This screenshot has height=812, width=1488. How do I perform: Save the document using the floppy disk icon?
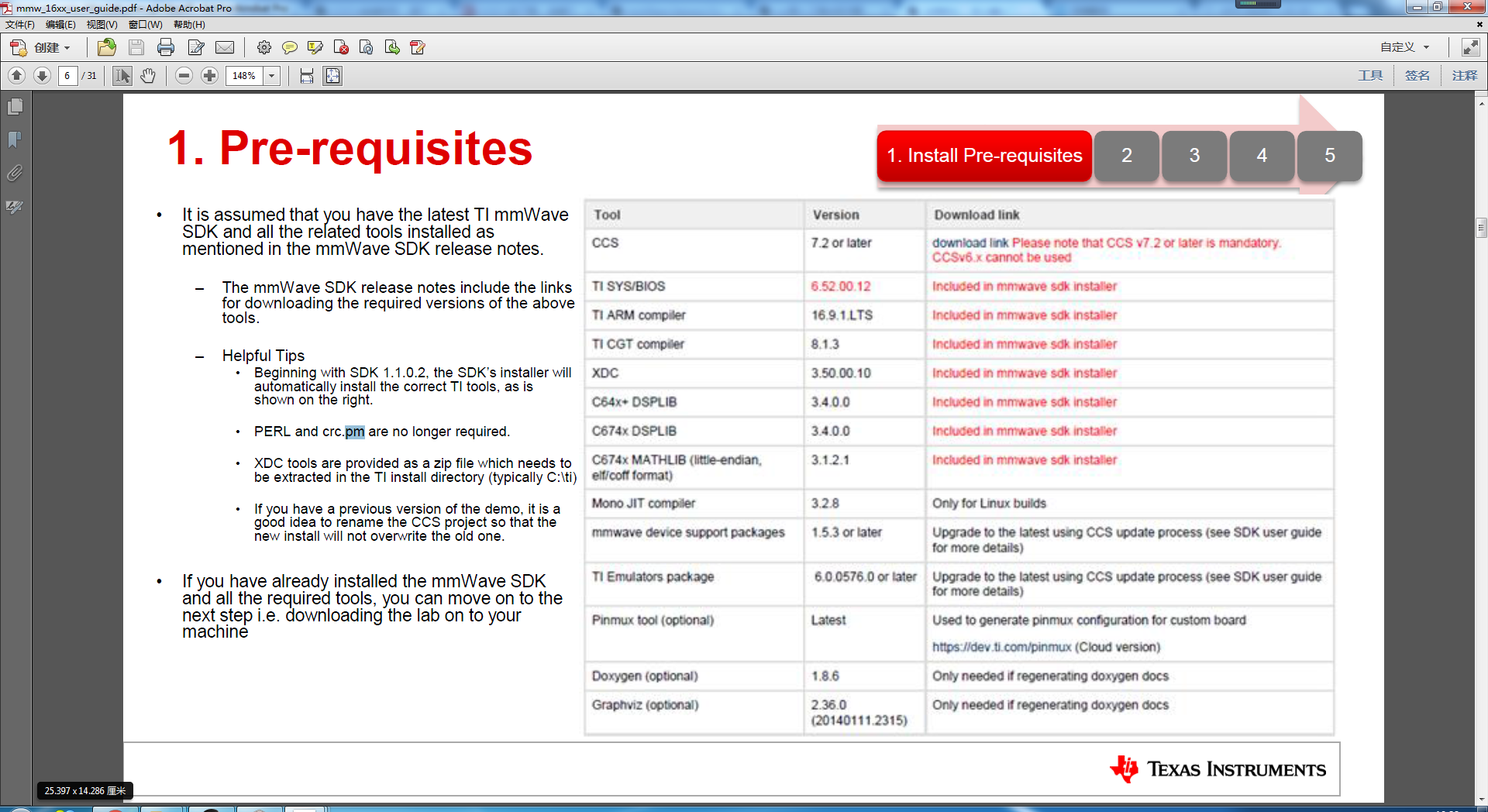tap(136, 47)
